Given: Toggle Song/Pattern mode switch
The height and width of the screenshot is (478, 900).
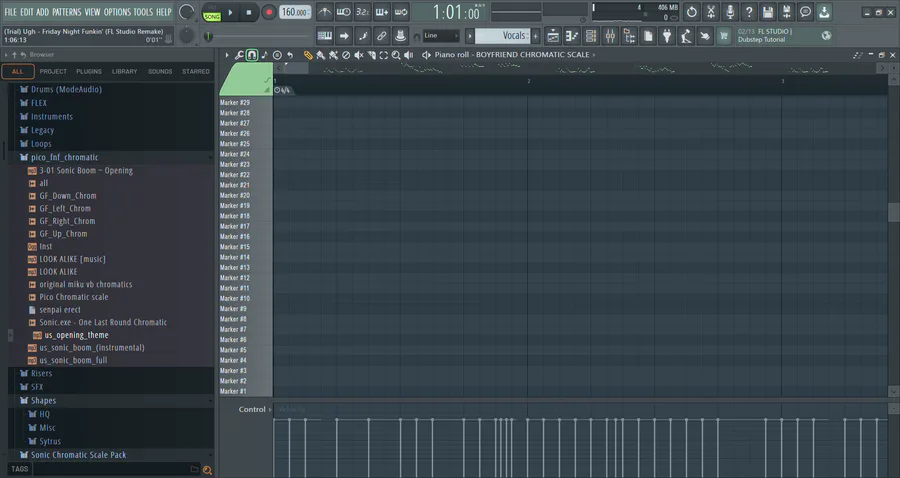Looking at the screenshot, I should pyautogui.click(x=212, y=12).
